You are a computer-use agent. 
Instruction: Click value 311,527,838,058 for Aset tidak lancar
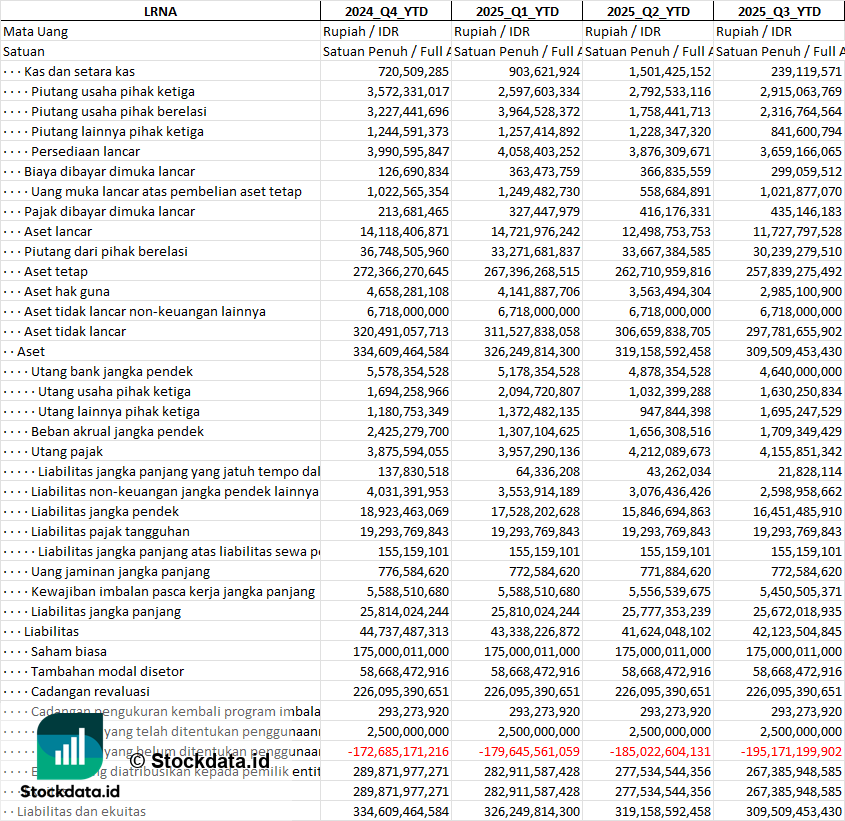[532, 330]
